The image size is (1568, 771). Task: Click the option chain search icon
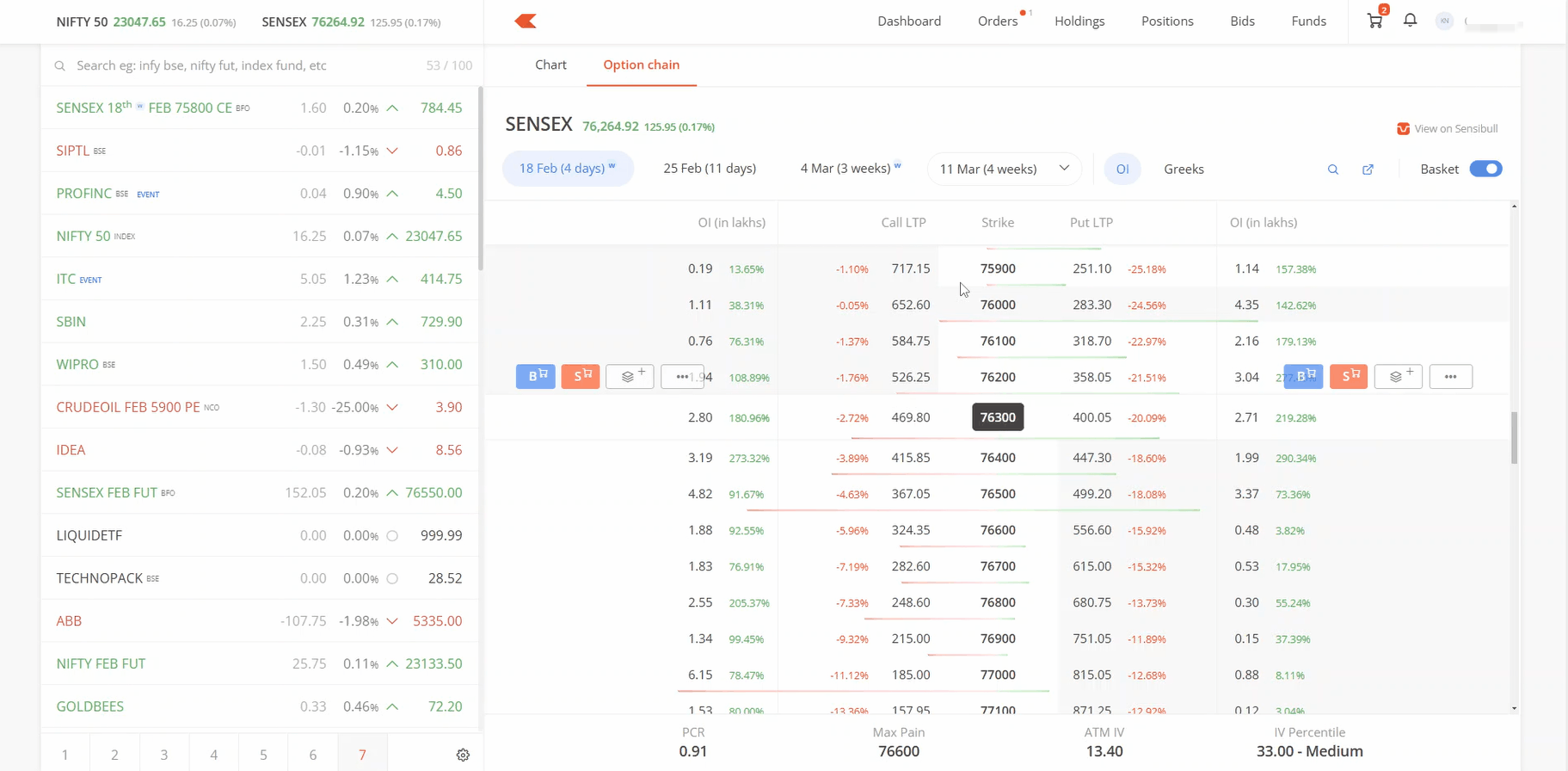(1333, 170)
